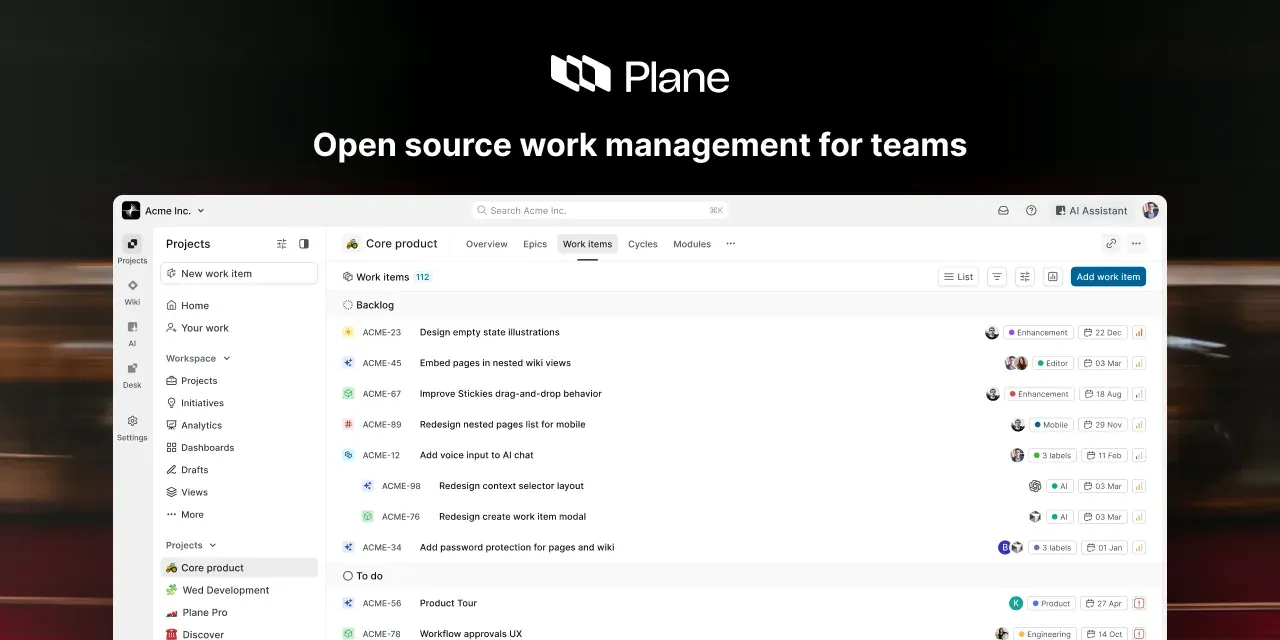Screen dimensions: 1280x640
Task: Collapse the sidebar with panel icon
Action: click(304, 244)
